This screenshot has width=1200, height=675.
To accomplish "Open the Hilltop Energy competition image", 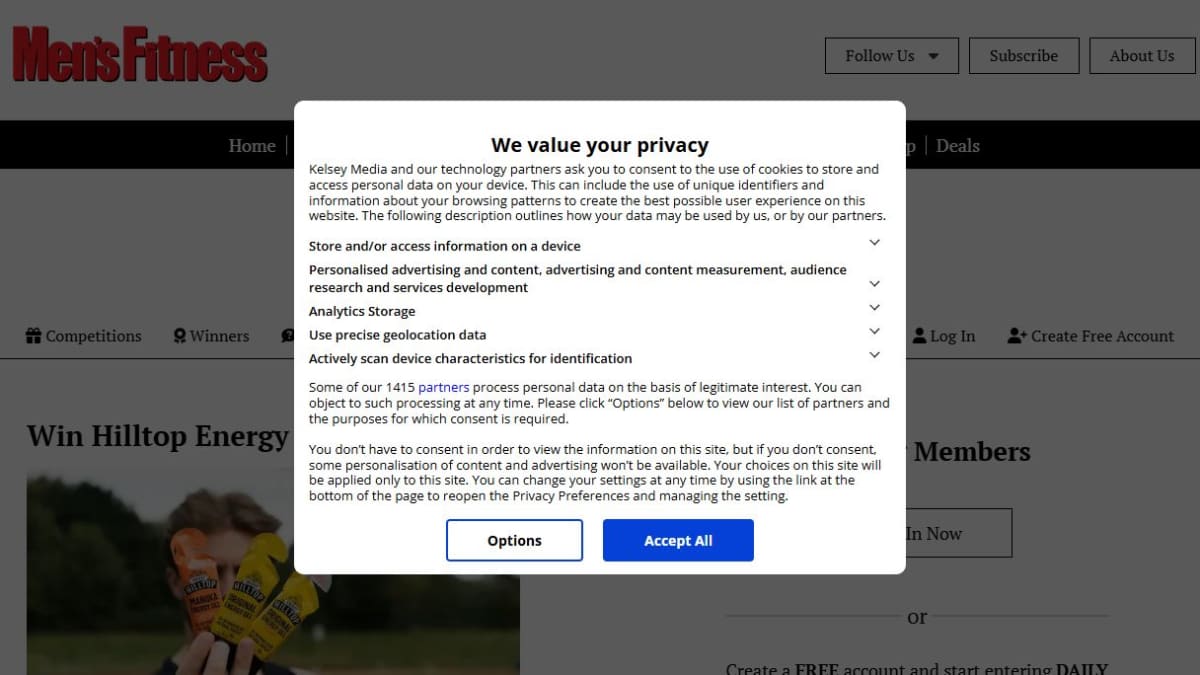I will 160,574.
